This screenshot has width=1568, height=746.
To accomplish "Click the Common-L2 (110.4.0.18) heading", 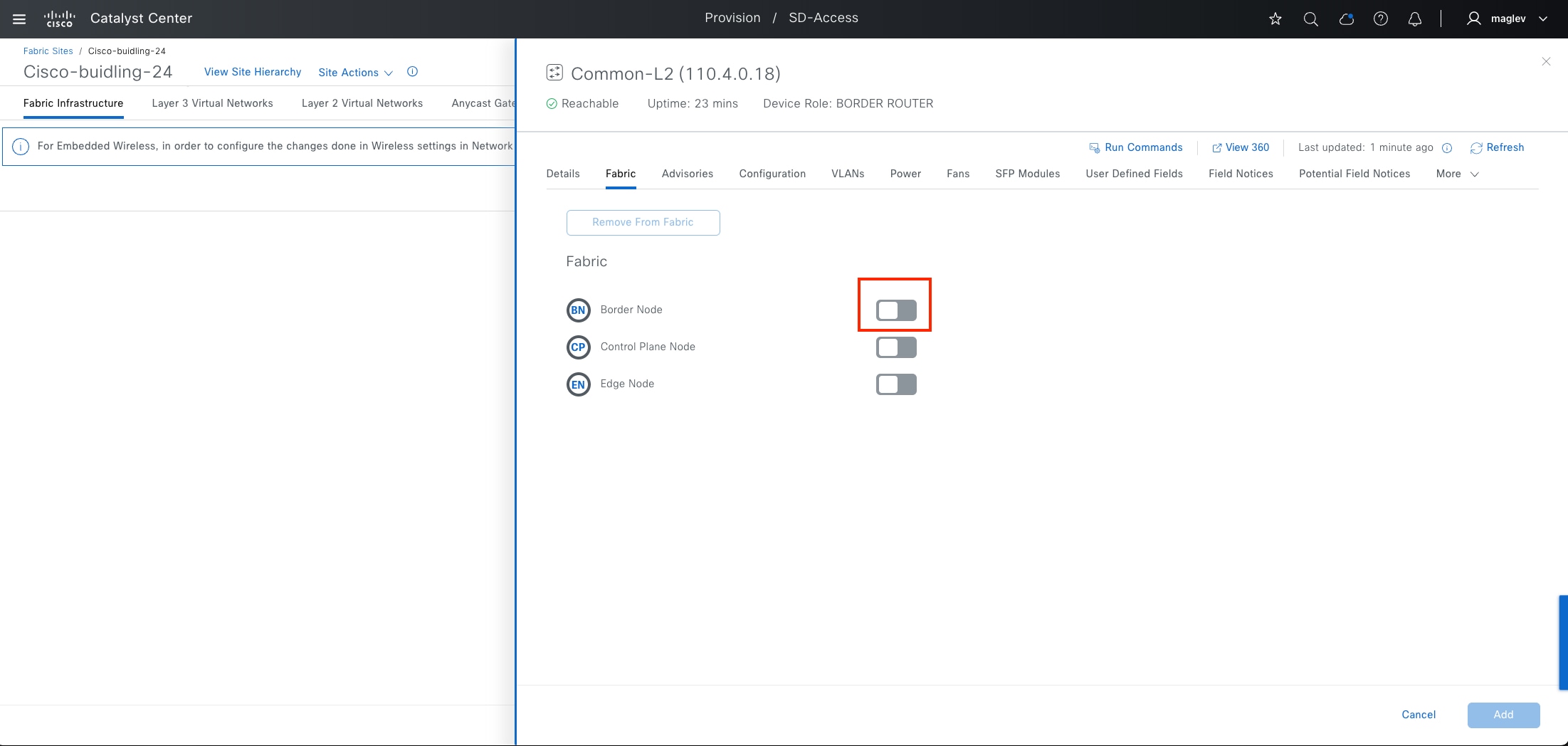I will coord(675,74).
